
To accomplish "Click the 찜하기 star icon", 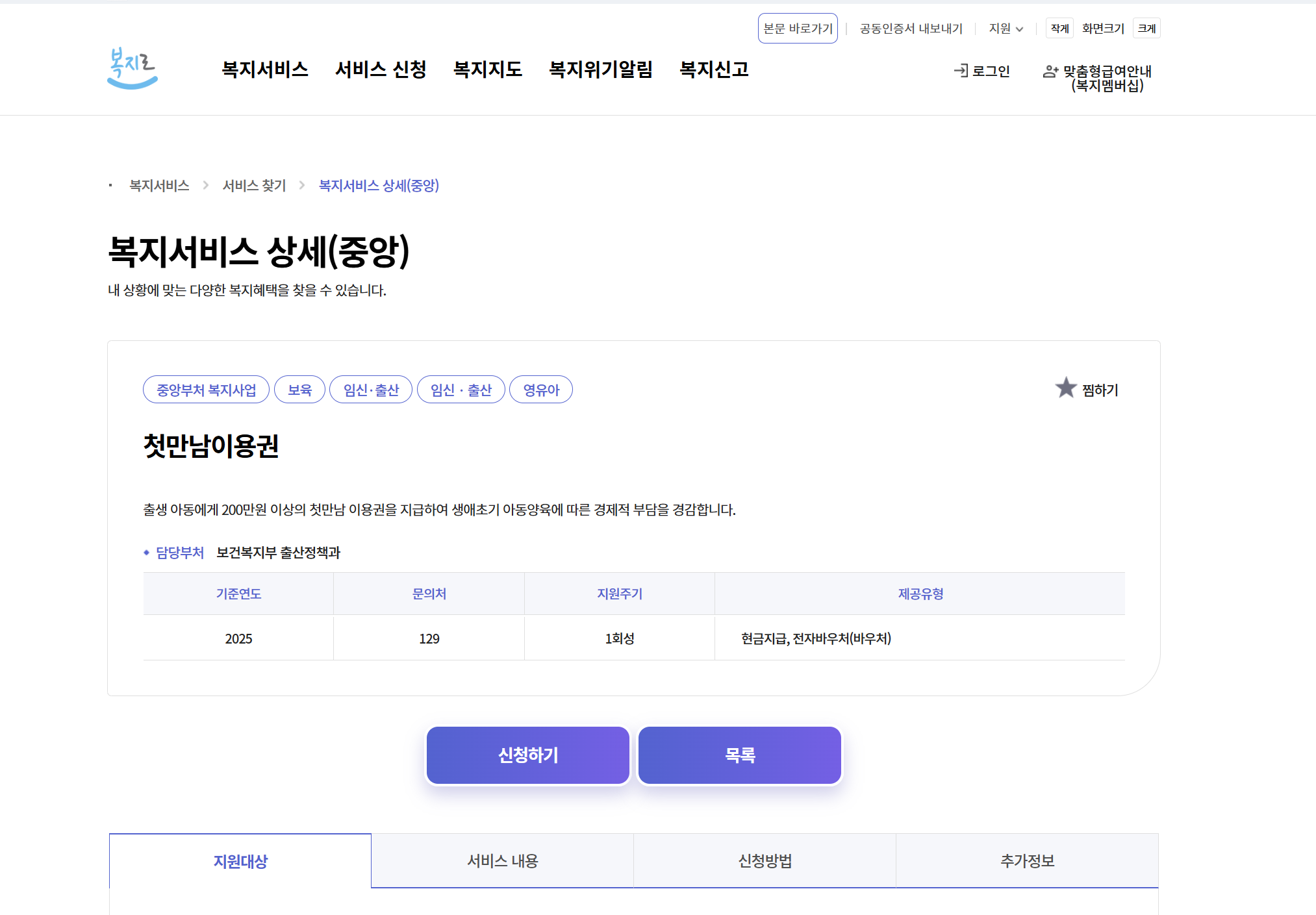I will (1066, 388).
